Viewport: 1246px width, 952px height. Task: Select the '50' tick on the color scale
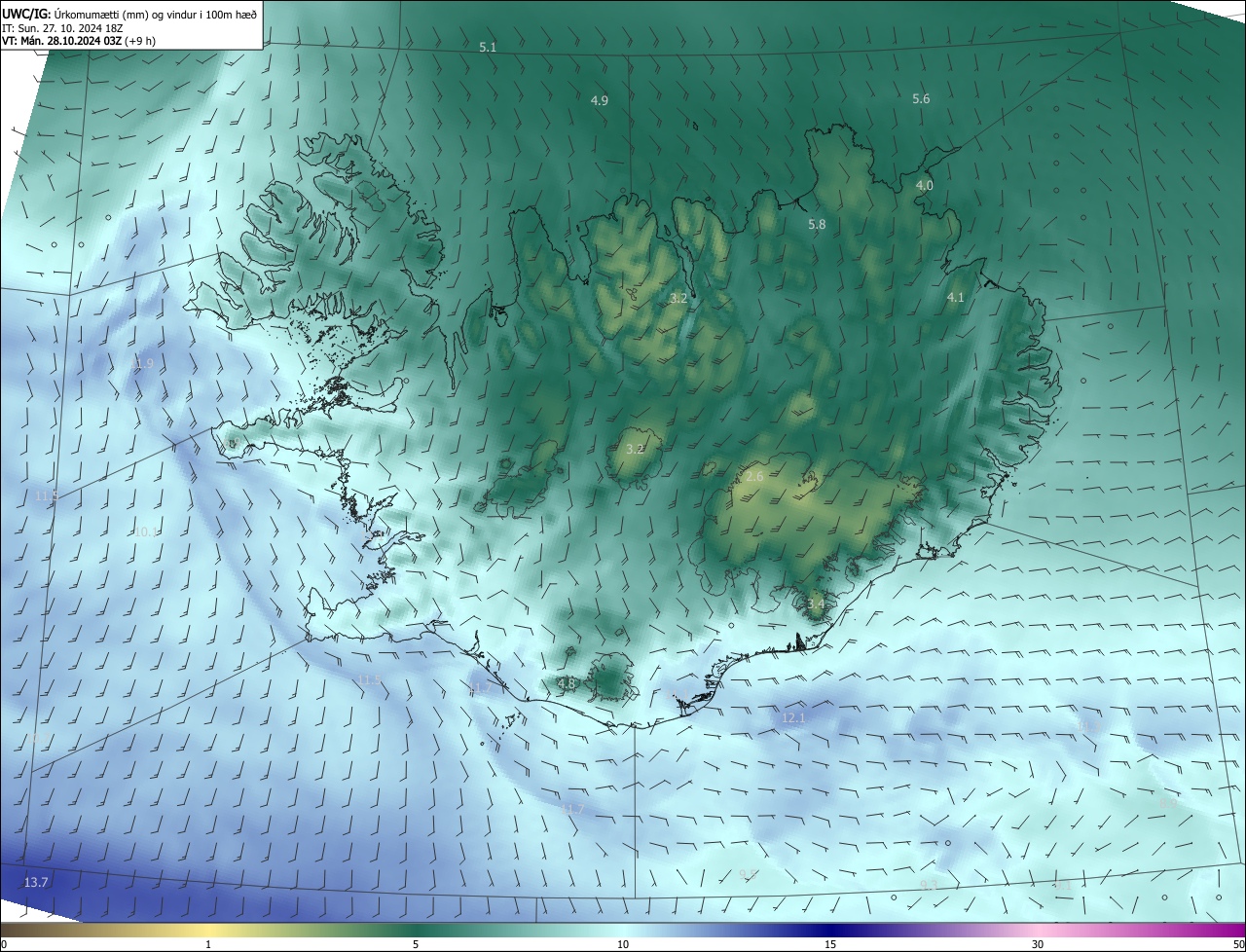tap(1238, 944)
